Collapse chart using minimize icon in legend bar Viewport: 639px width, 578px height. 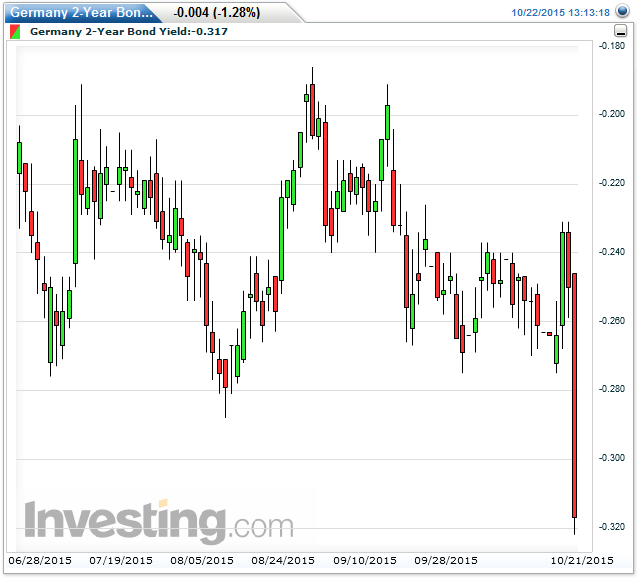pos(620,31)
